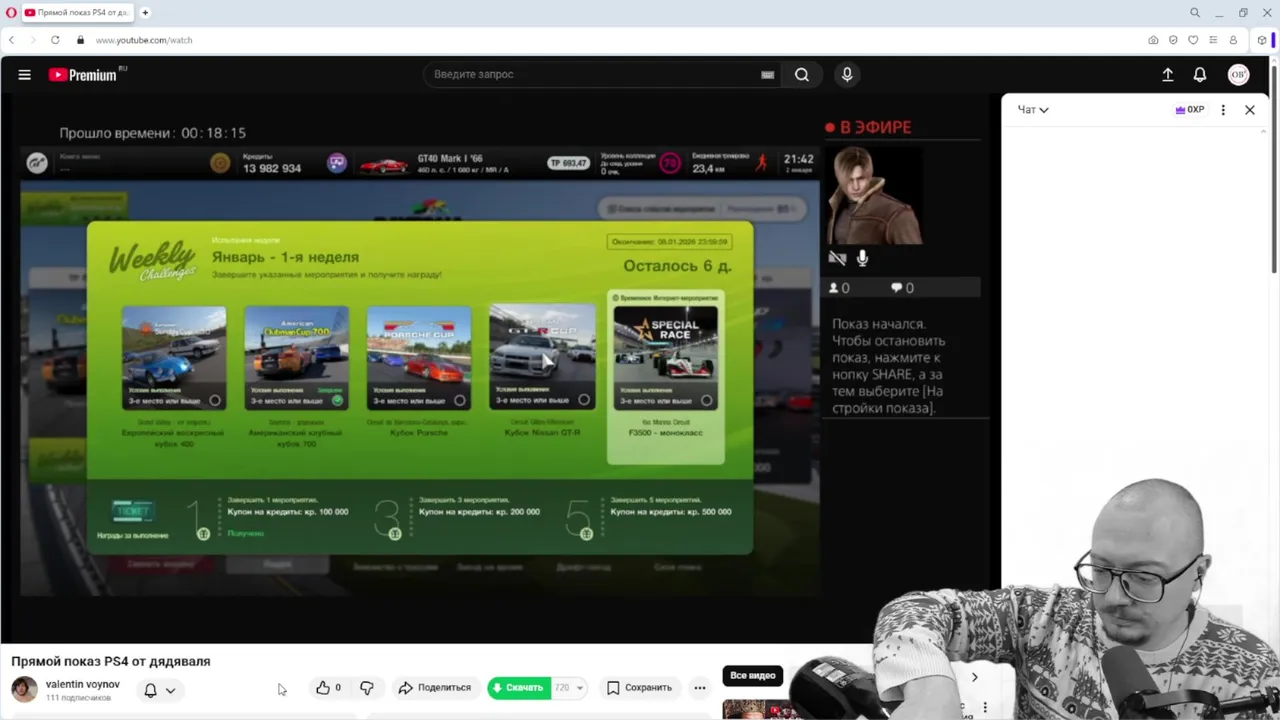Select the 'Все видео' chip

(753, 676)
